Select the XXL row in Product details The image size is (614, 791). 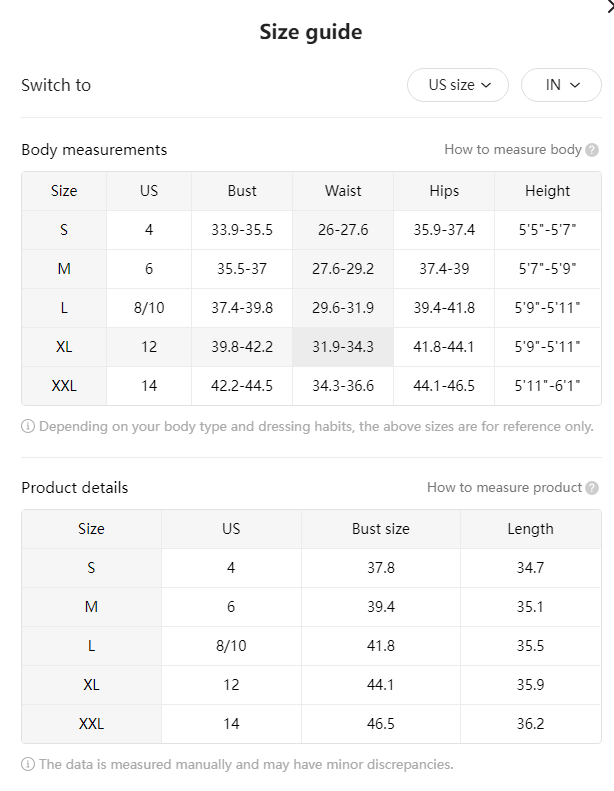[x=311, y=724]
